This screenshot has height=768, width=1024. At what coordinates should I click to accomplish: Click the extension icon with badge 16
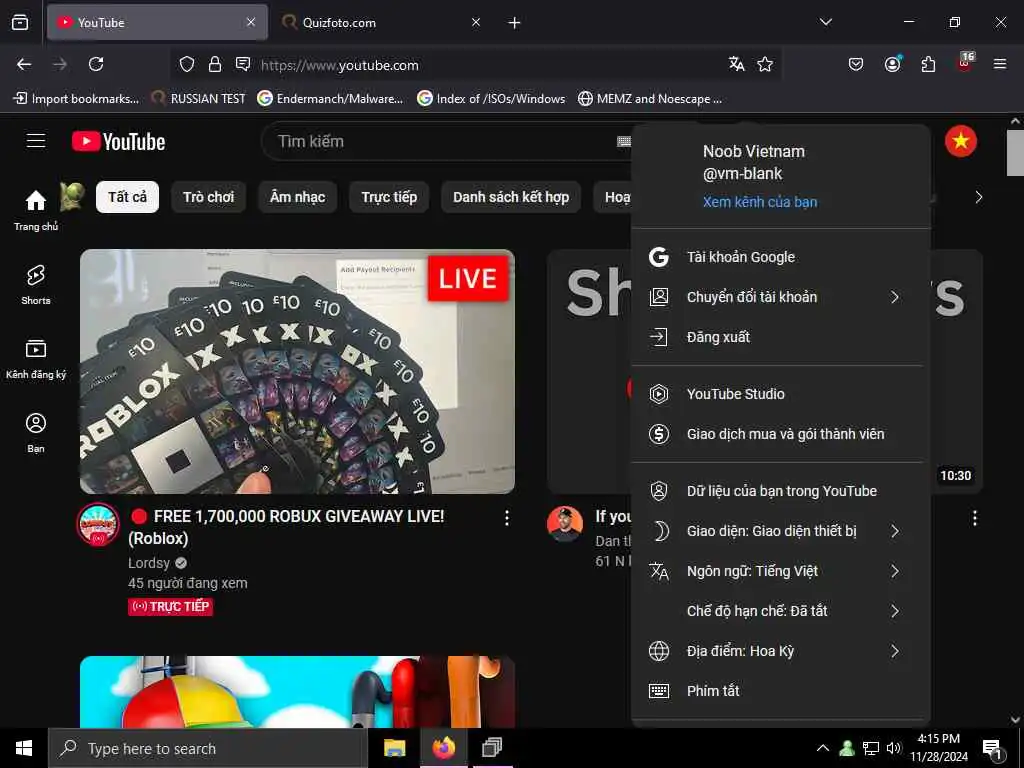(965, 62)
